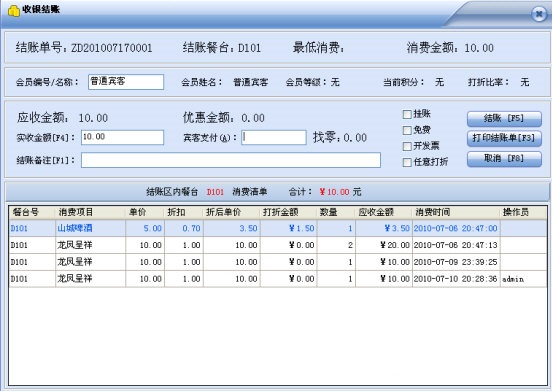The height and width of the screenshot is (392, 552).
Task: Check the 开发票 option
Action: tap(407, 146)
